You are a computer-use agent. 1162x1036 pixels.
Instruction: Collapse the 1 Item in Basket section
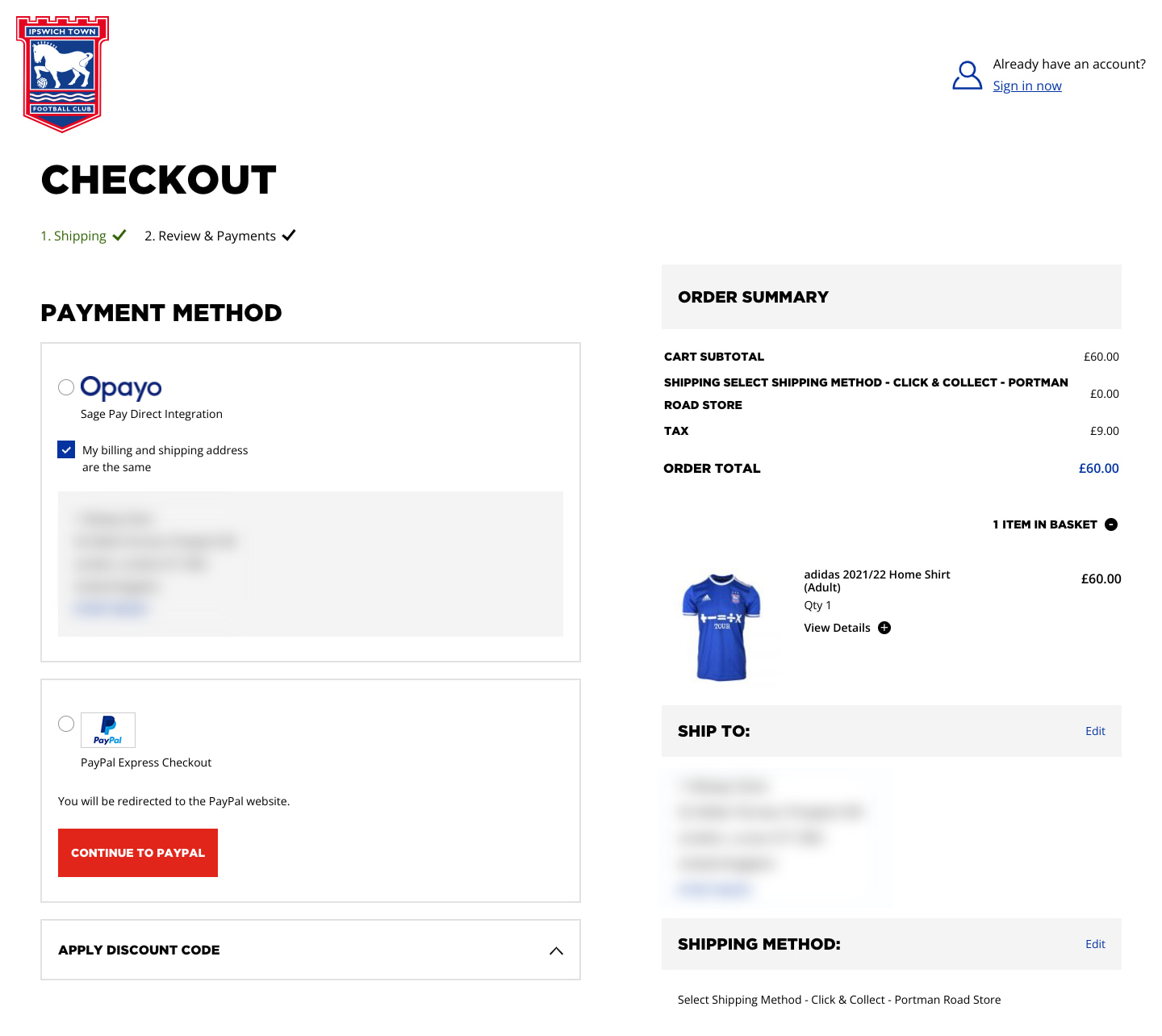[1044, 524]
